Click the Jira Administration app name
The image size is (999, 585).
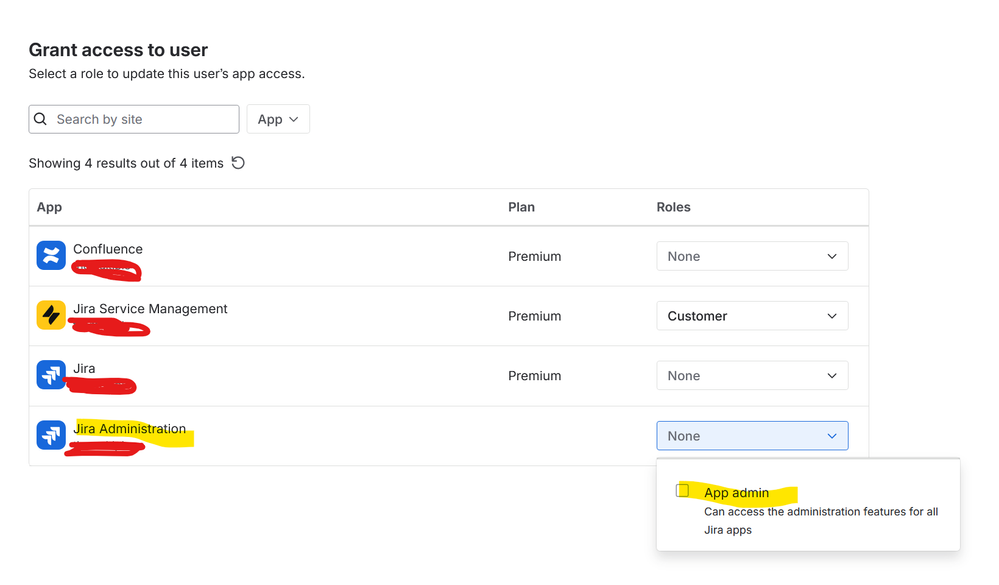coord(130,429)
